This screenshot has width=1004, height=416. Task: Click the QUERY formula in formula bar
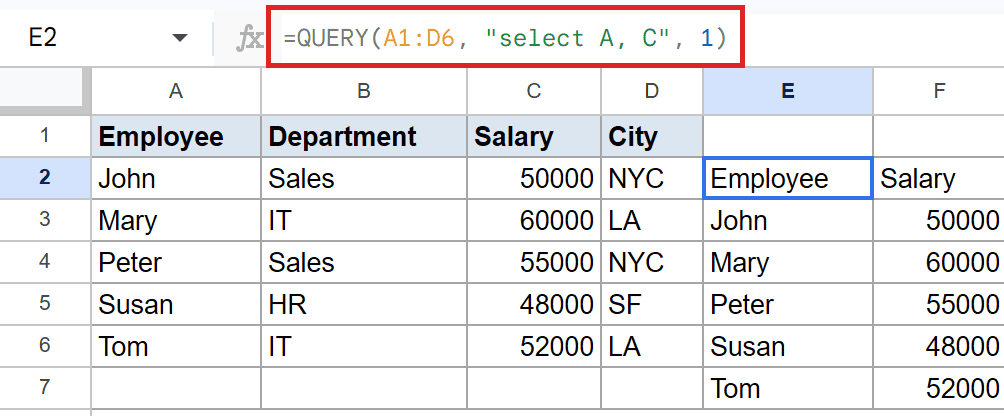(x=505, y=38)
